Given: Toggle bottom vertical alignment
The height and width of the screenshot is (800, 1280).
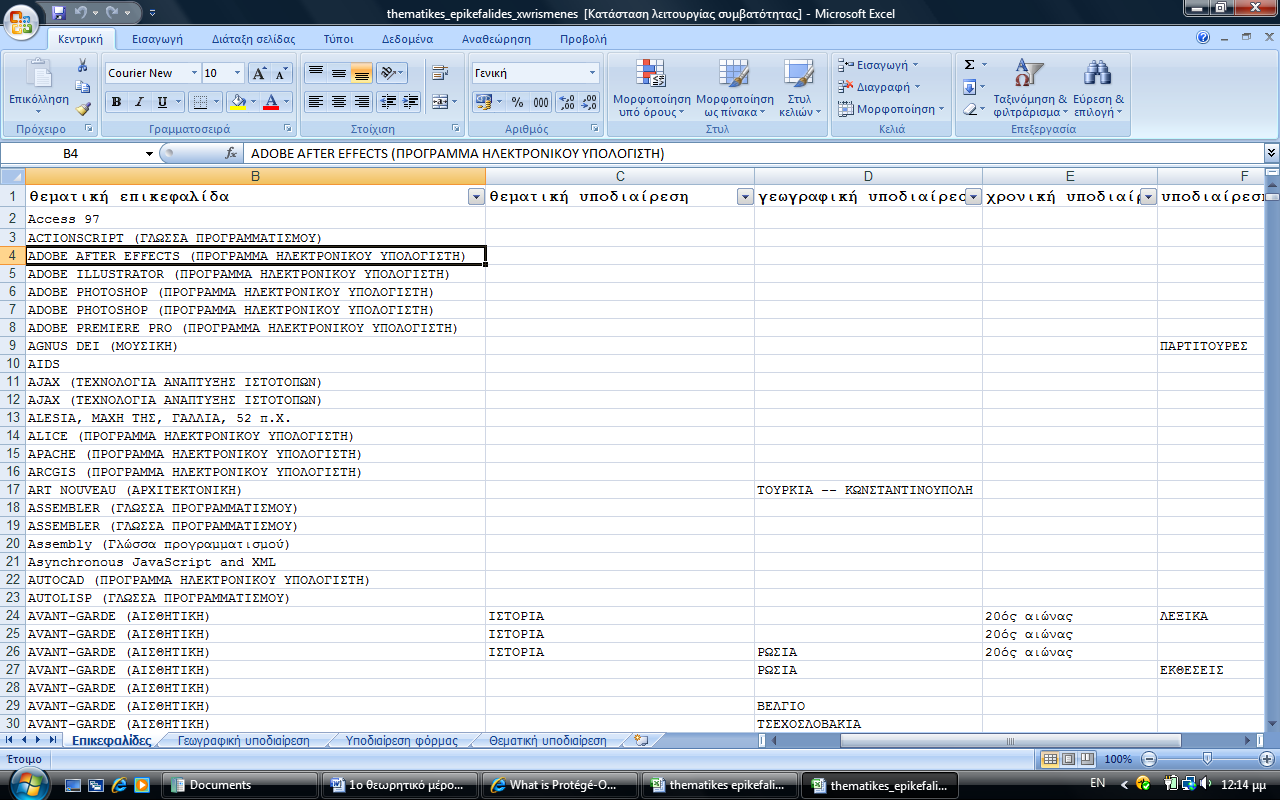Looking at the screenshot, I should [362, 73].
